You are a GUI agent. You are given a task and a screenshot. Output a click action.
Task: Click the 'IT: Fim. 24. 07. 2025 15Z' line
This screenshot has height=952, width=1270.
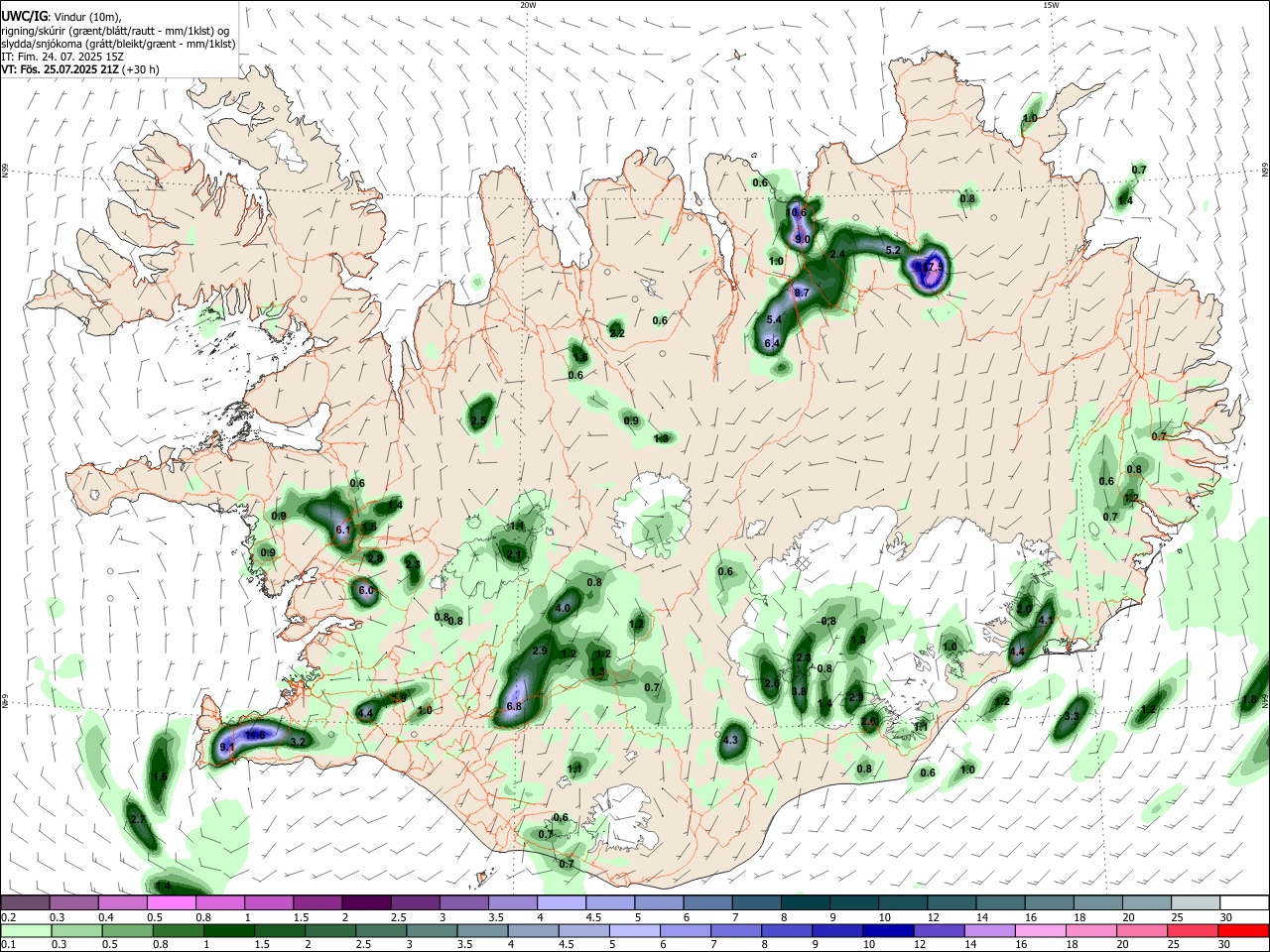point(63,57)
